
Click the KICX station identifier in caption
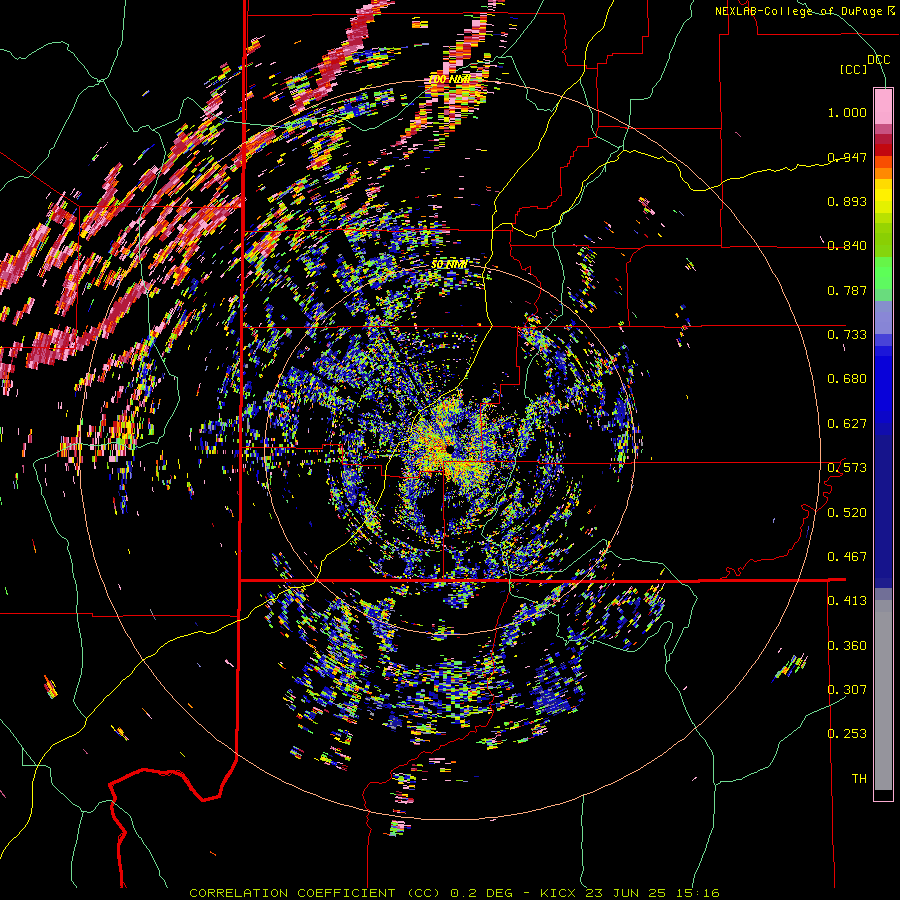(x=557, y=893)
